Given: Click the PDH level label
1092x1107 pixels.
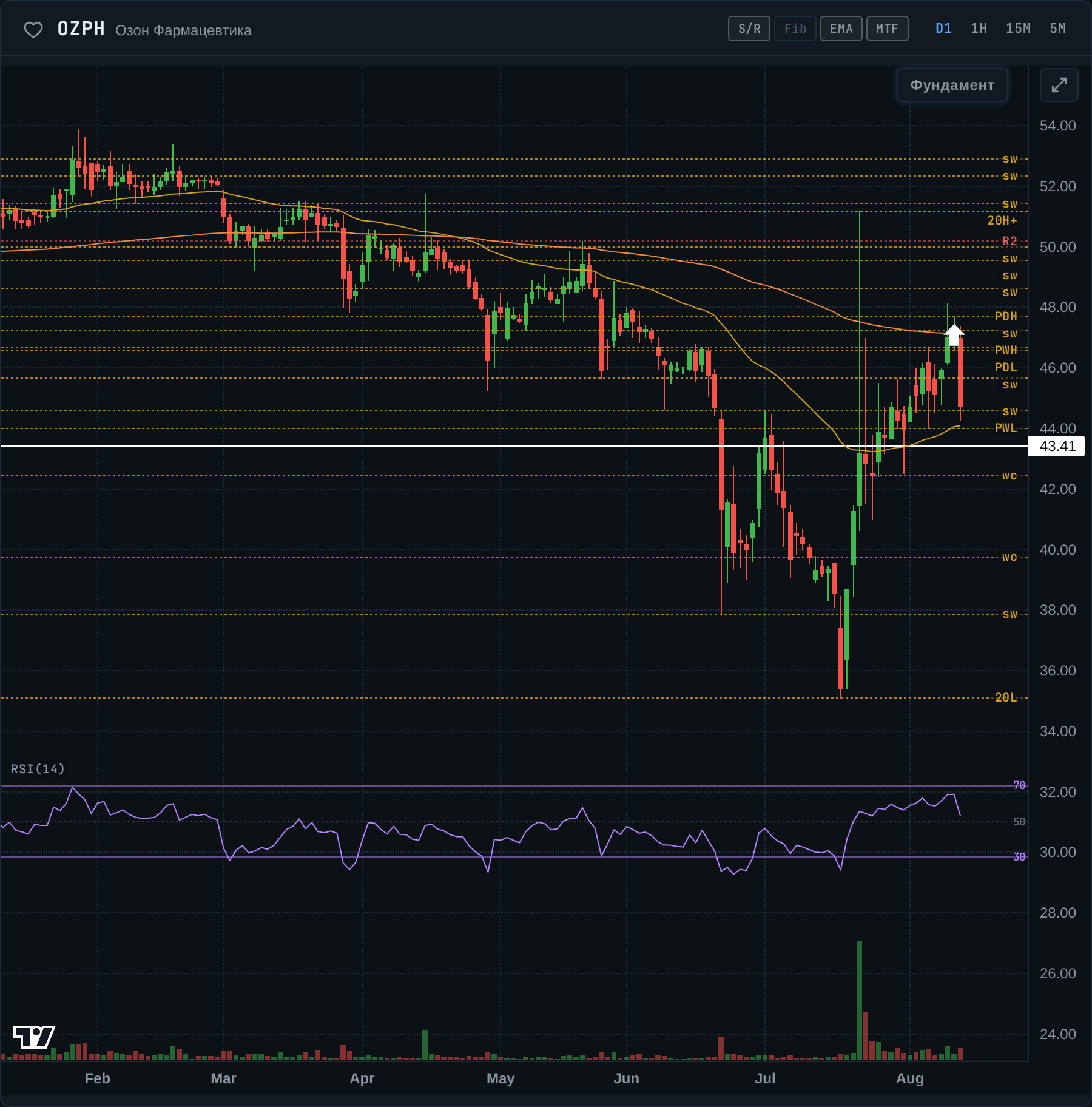Looking at the screenshot, I should click(x=1006, y=316).
